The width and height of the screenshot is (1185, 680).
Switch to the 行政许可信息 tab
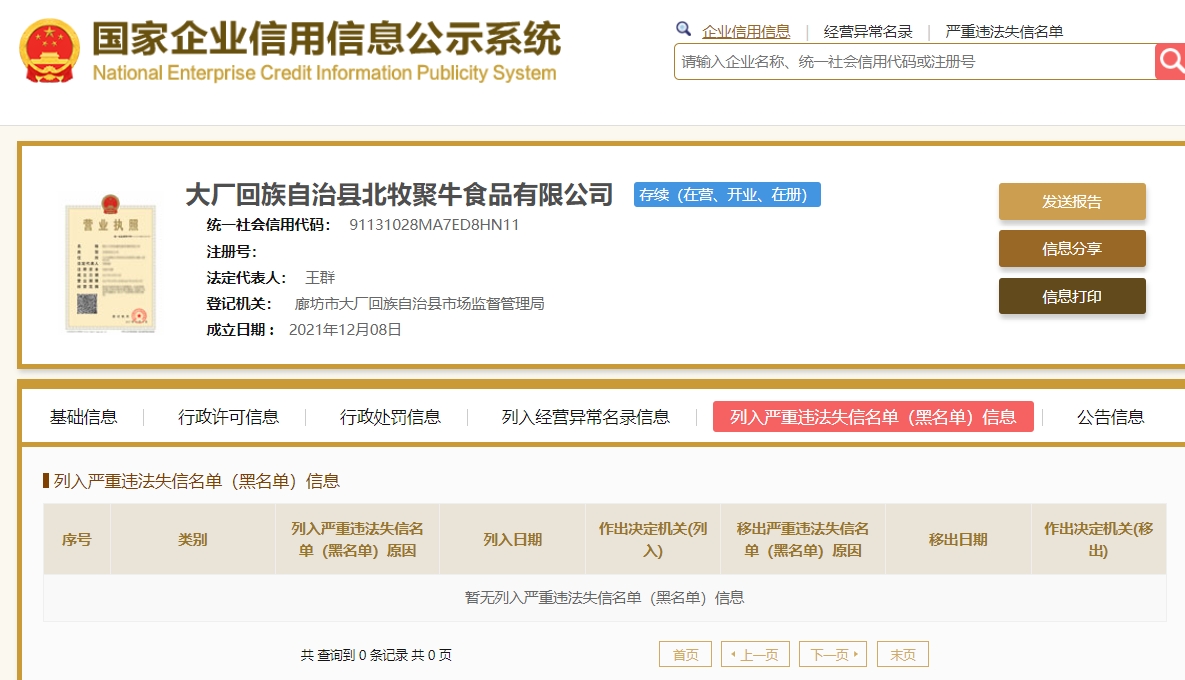(x=228, y=417)
